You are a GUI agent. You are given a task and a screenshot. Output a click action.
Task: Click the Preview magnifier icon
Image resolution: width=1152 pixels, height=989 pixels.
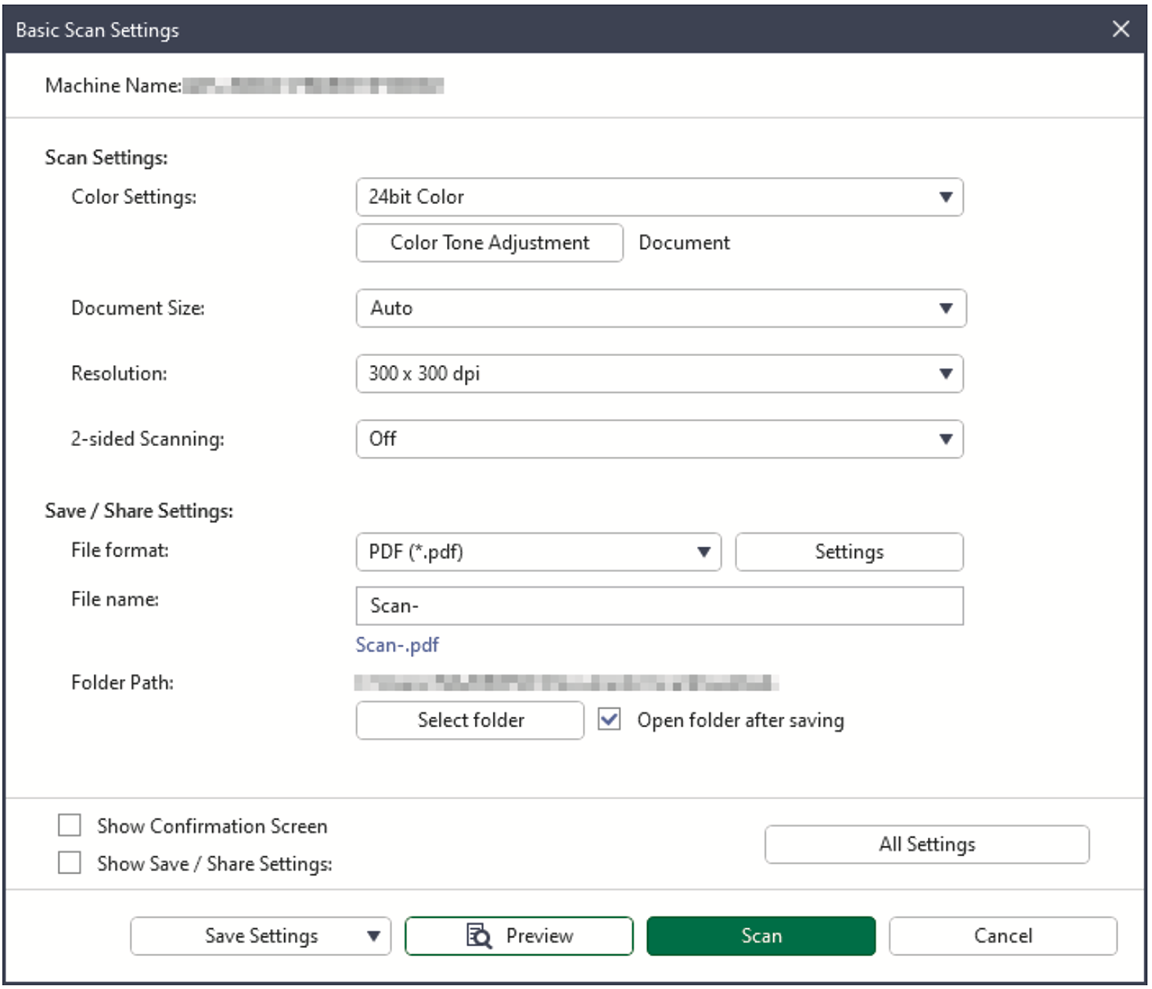(479, 936)
